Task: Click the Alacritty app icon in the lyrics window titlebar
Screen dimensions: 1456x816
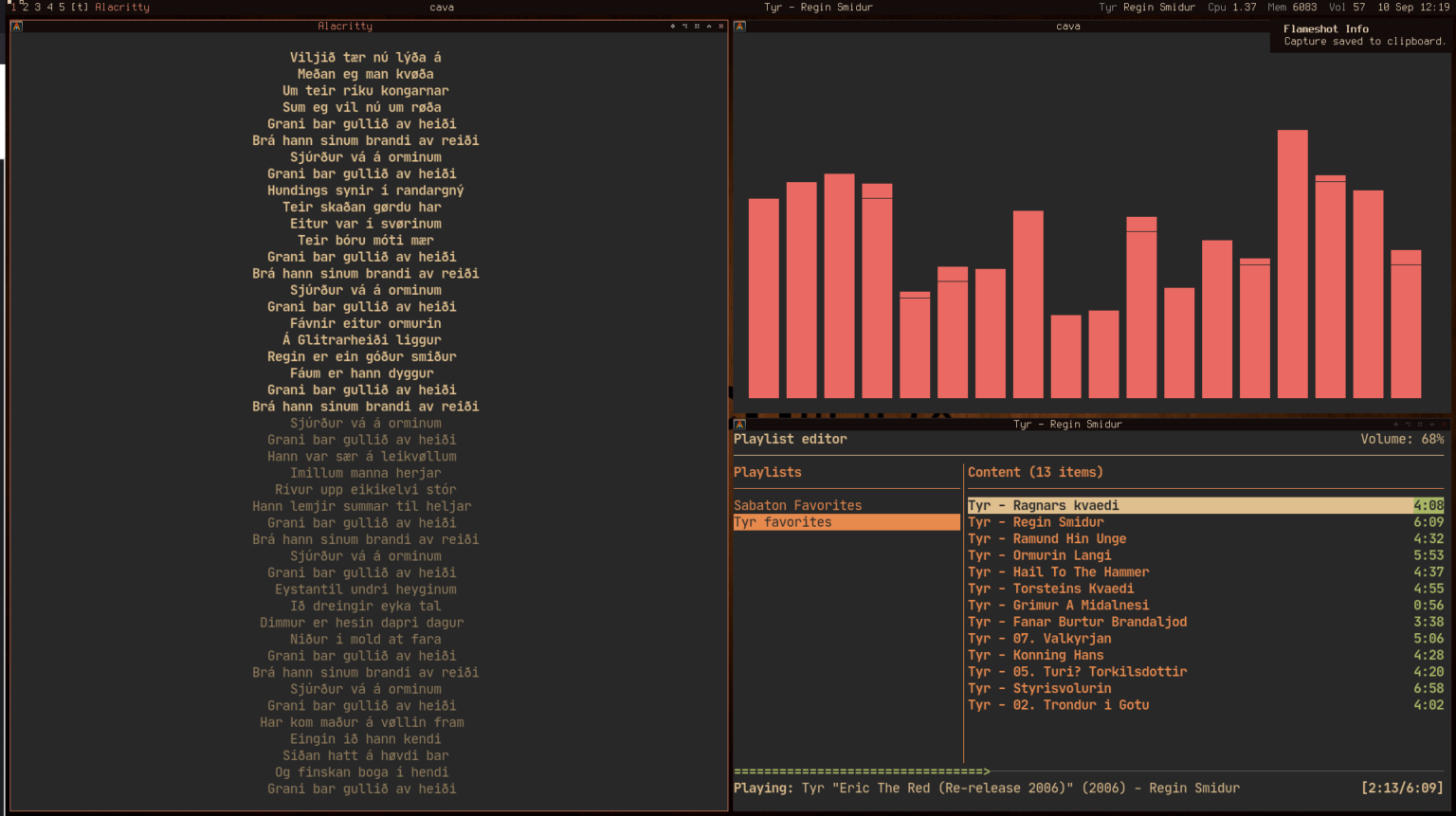Action: click(16, 27)
